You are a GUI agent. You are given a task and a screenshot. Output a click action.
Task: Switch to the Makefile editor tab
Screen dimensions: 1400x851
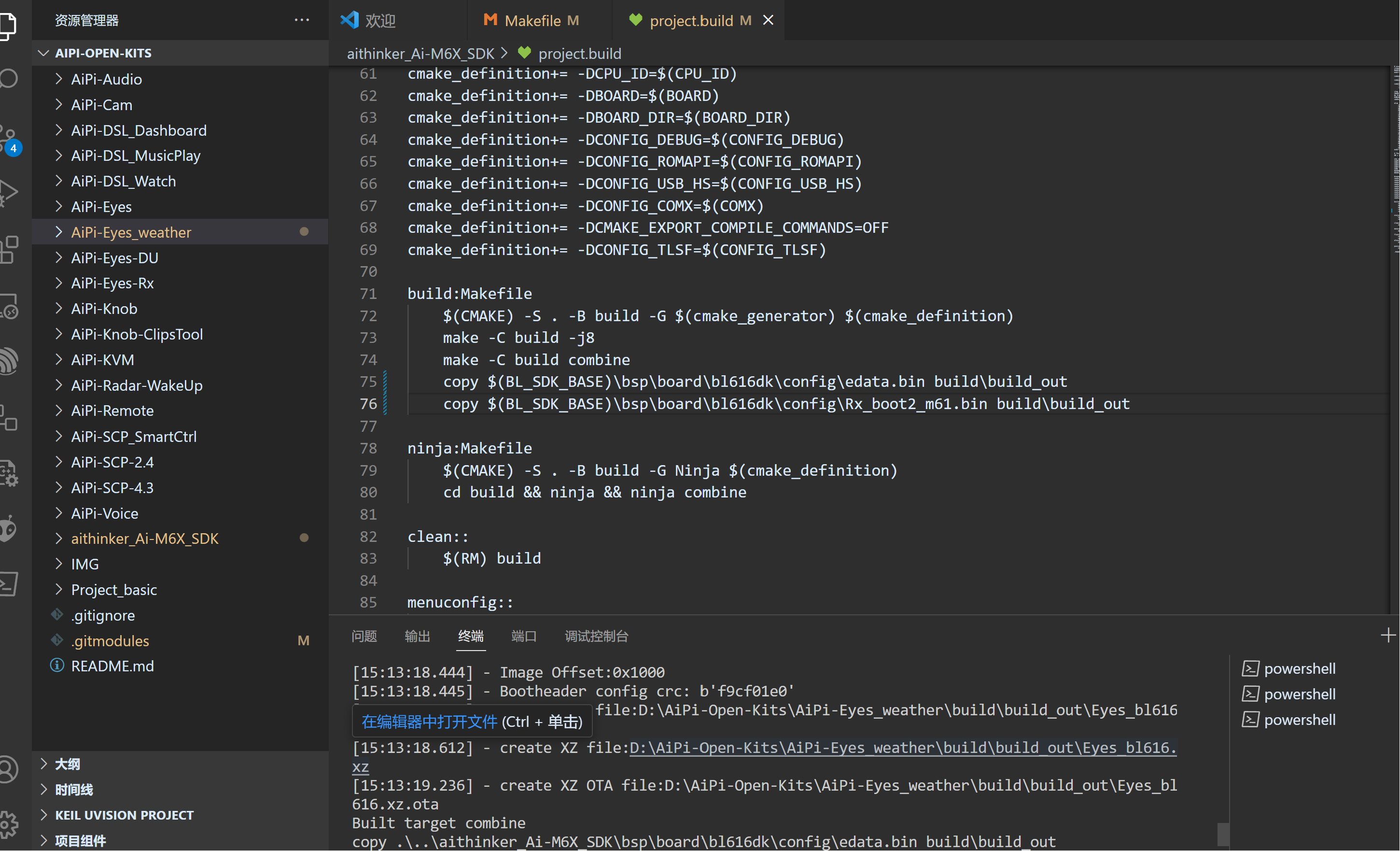(540, 20)
